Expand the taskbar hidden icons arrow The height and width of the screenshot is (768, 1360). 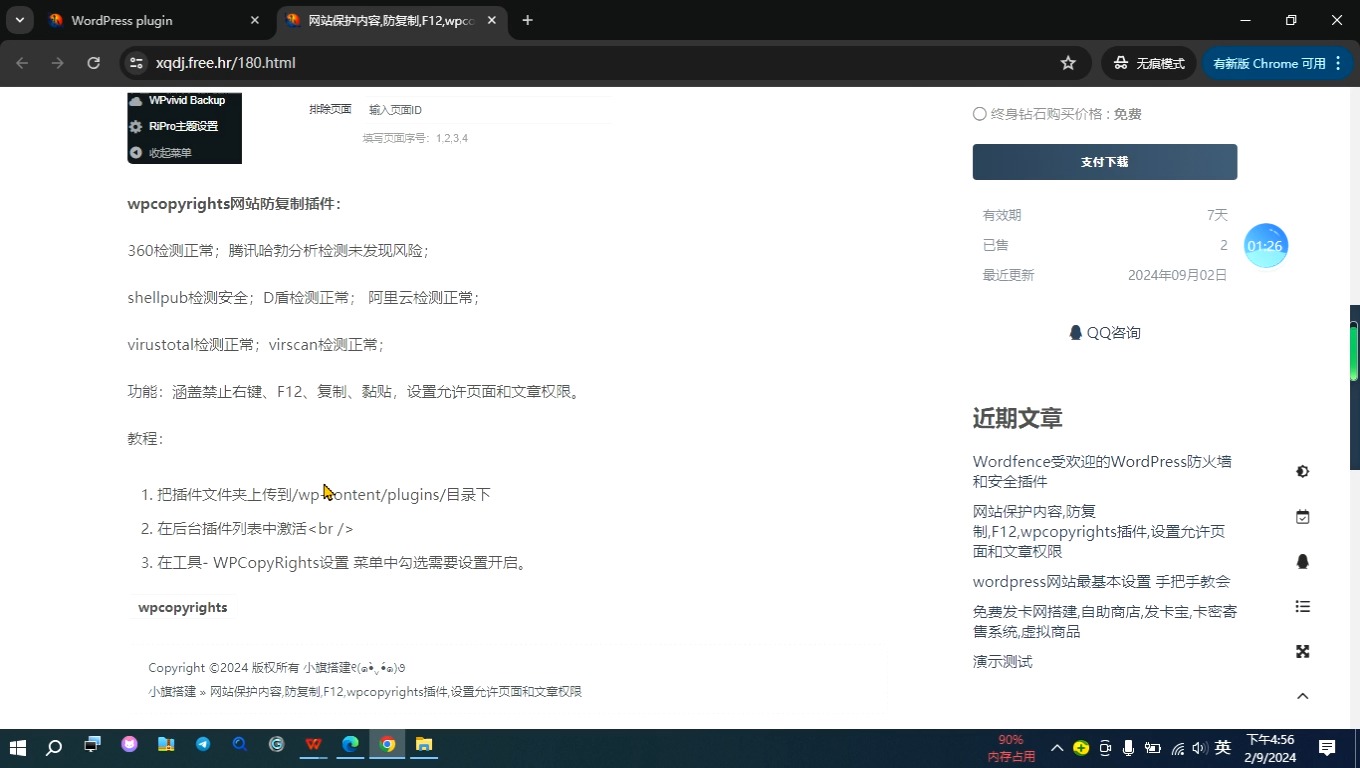(x=1056, y=747)
